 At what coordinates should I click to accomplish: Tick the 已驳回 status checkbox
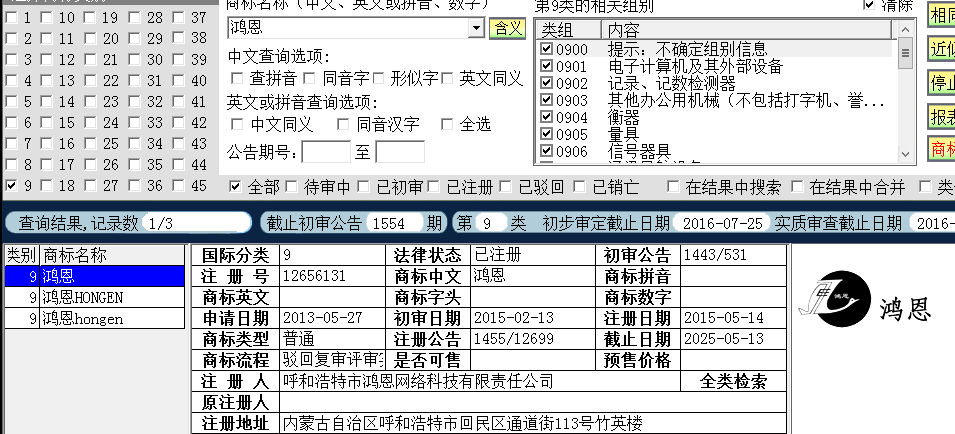click(x=506, y=187)
